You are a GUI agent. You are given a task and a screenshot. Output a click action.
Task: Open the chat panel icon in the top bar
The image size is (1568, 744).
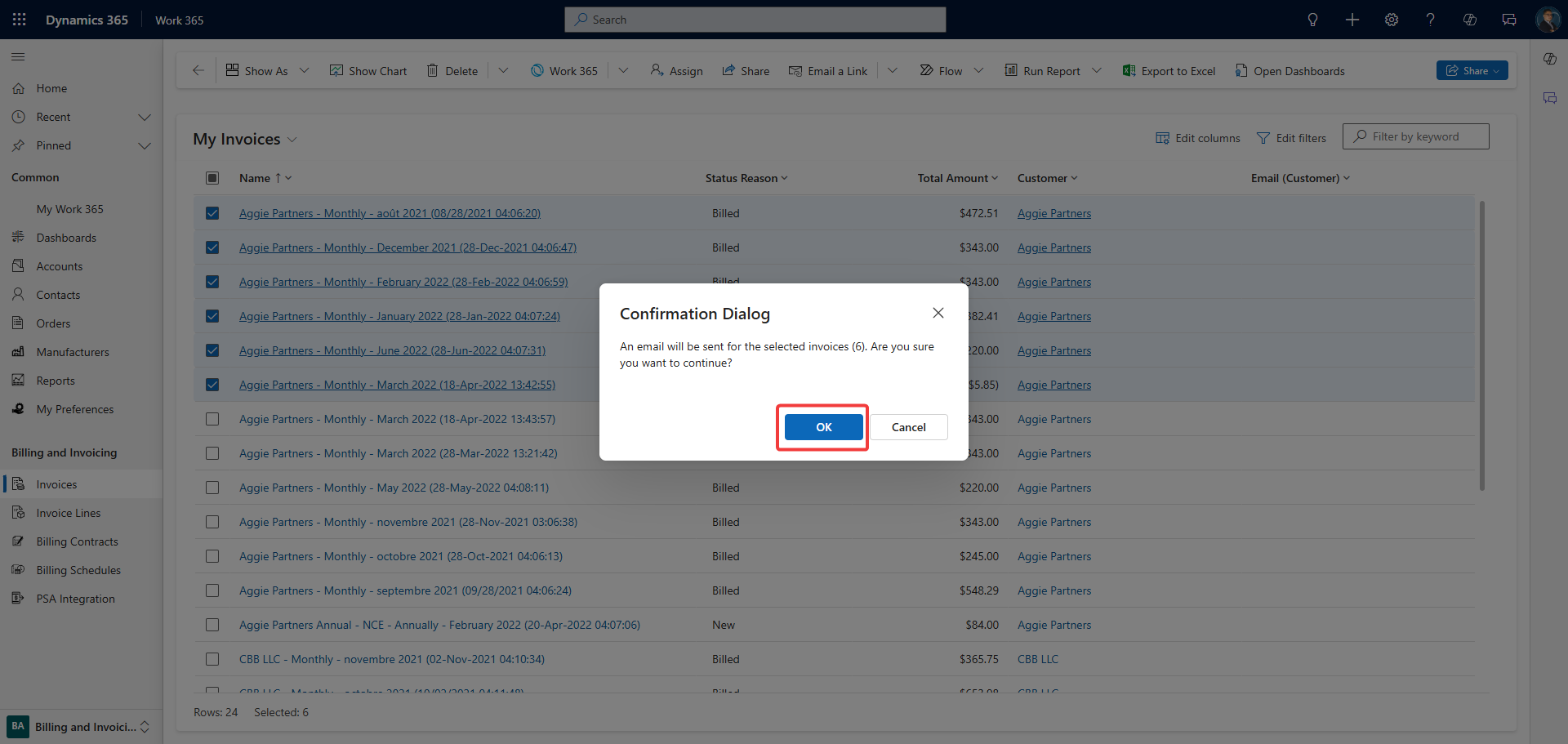point(1509,20)
